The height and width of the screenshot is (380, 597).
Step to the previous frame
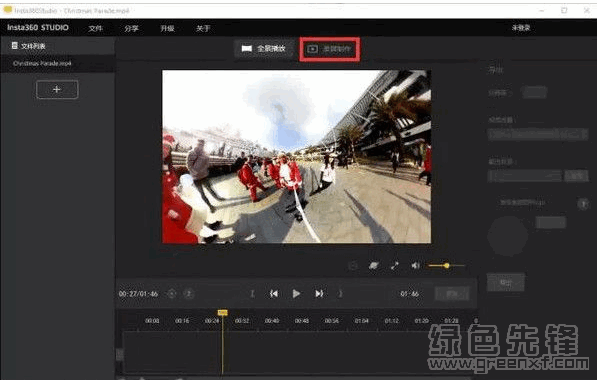tap(274, 294)
